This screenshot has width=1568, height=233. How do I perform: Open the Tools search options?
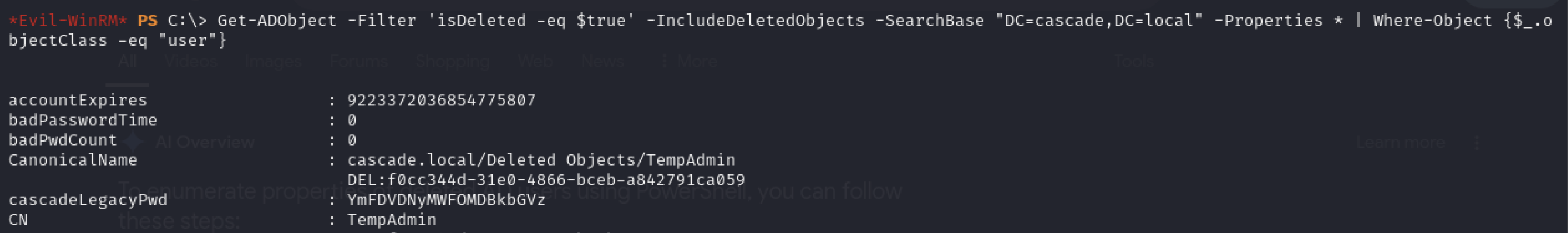coord(1134,61)
